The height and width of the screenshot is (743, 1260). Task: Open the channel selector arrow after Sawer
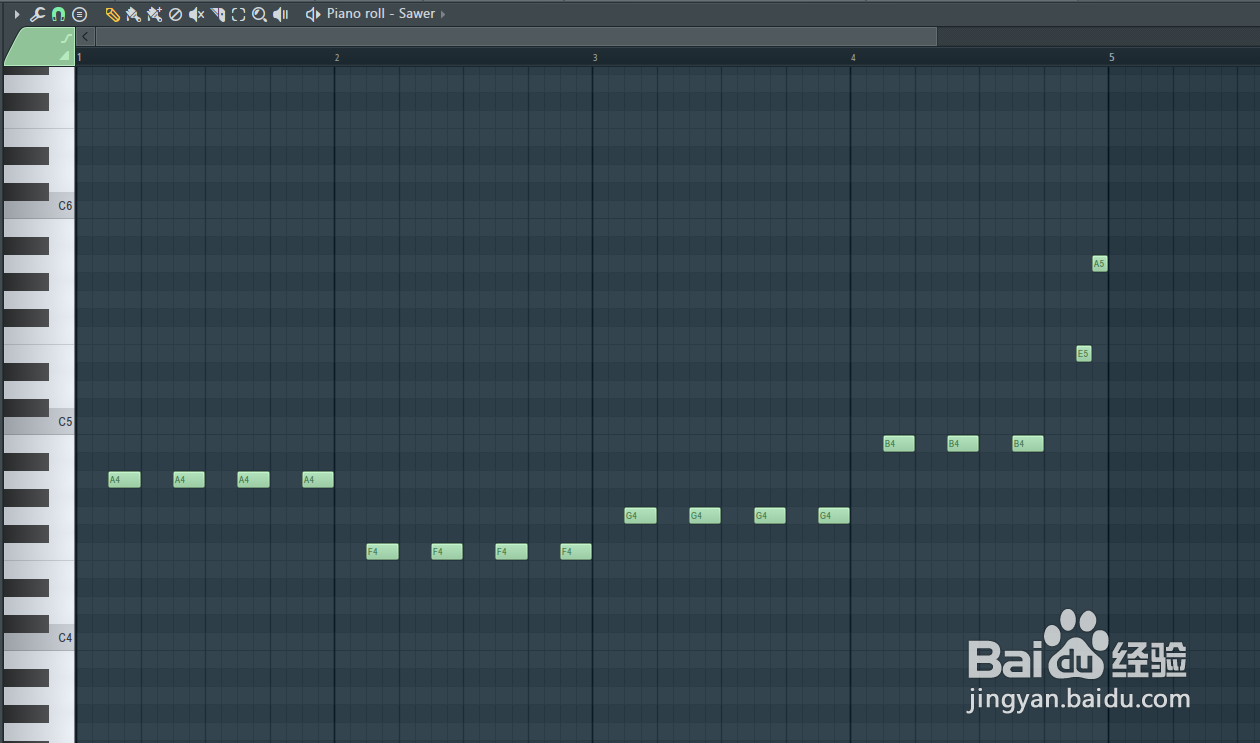(x=440, y=14)
